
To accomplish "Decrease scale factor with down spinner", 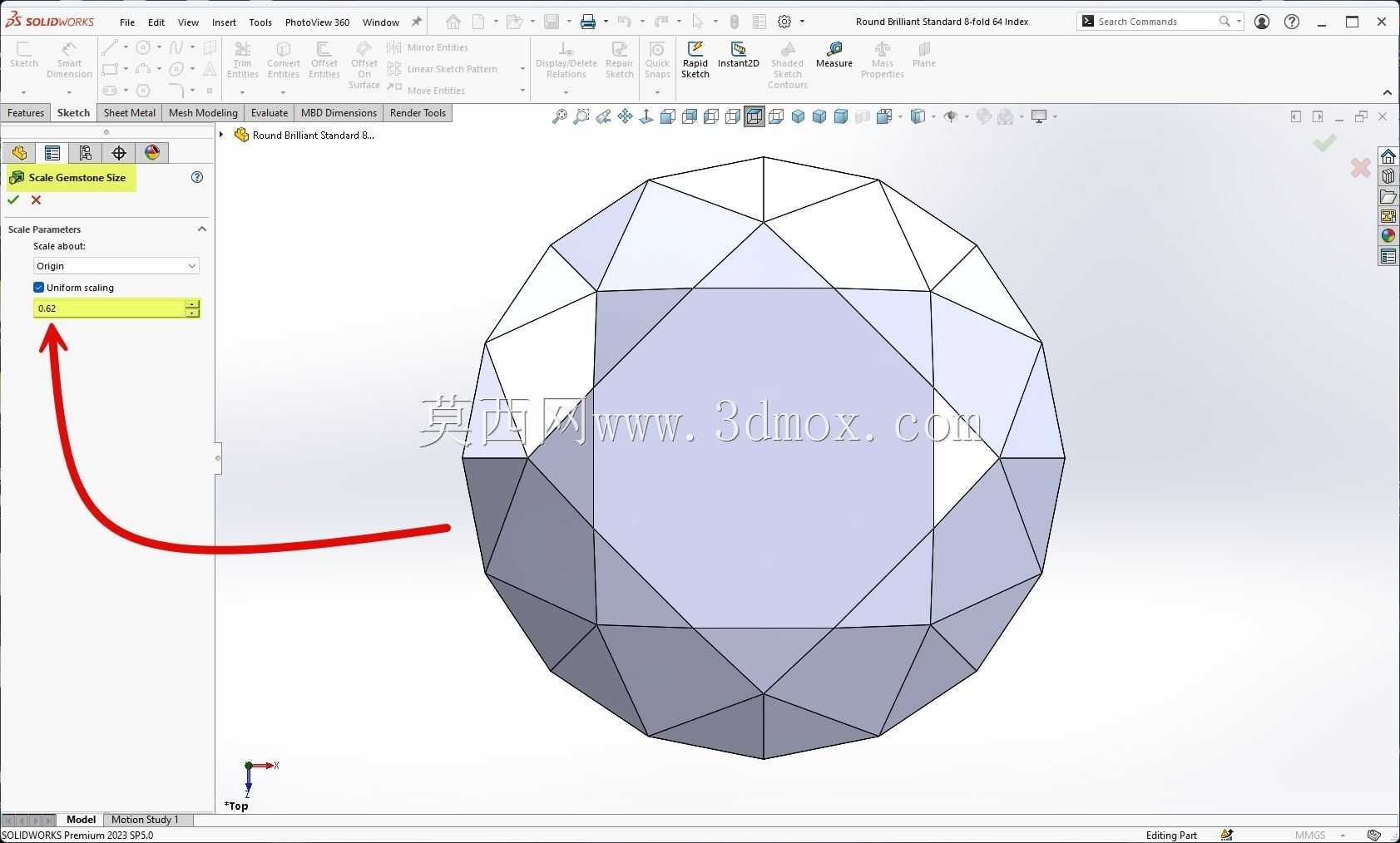I will (192, 313).
